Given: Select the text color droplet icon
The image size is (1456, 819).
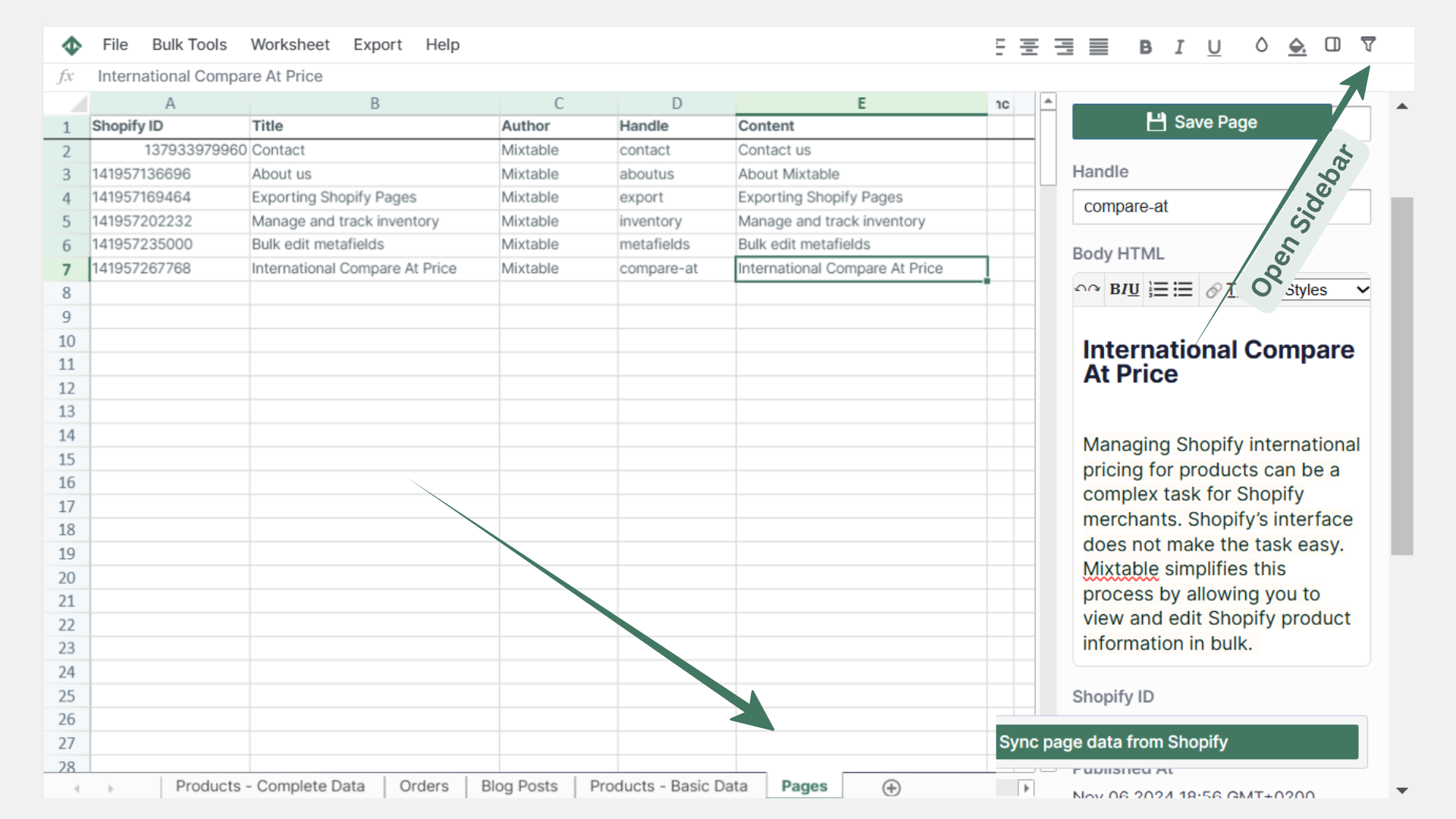Looking at the screenshot, I should tap(1260, 45).
